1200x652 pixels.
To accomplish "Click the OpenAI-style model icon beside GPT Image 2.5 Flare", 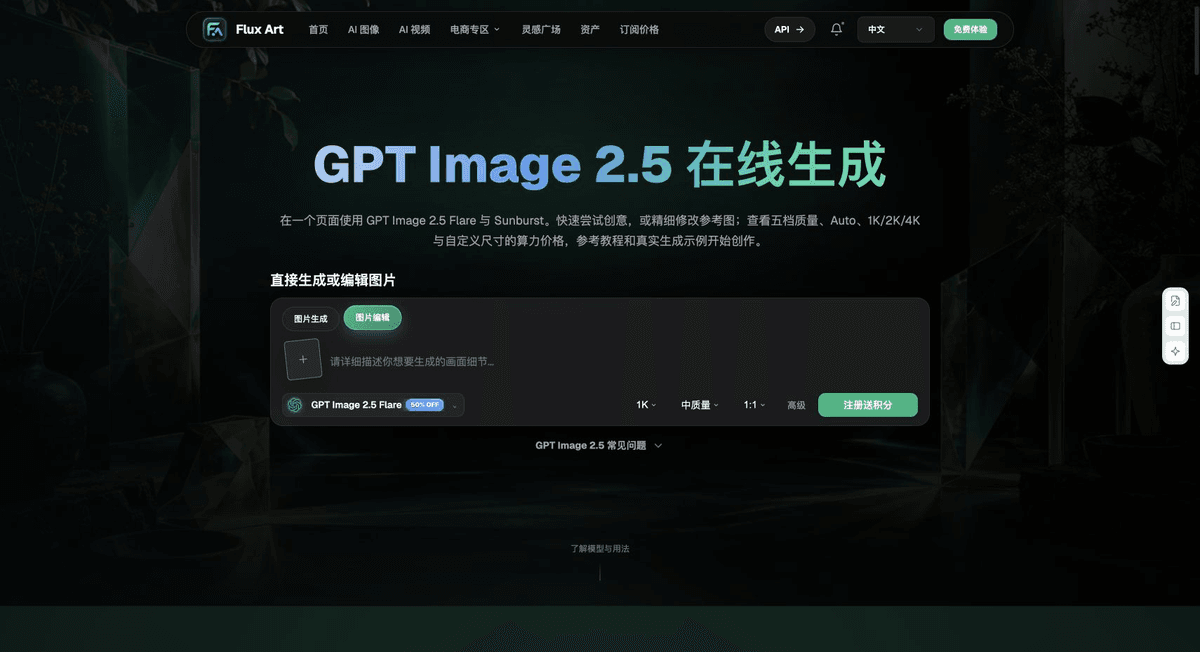I will tap(295, 405).
